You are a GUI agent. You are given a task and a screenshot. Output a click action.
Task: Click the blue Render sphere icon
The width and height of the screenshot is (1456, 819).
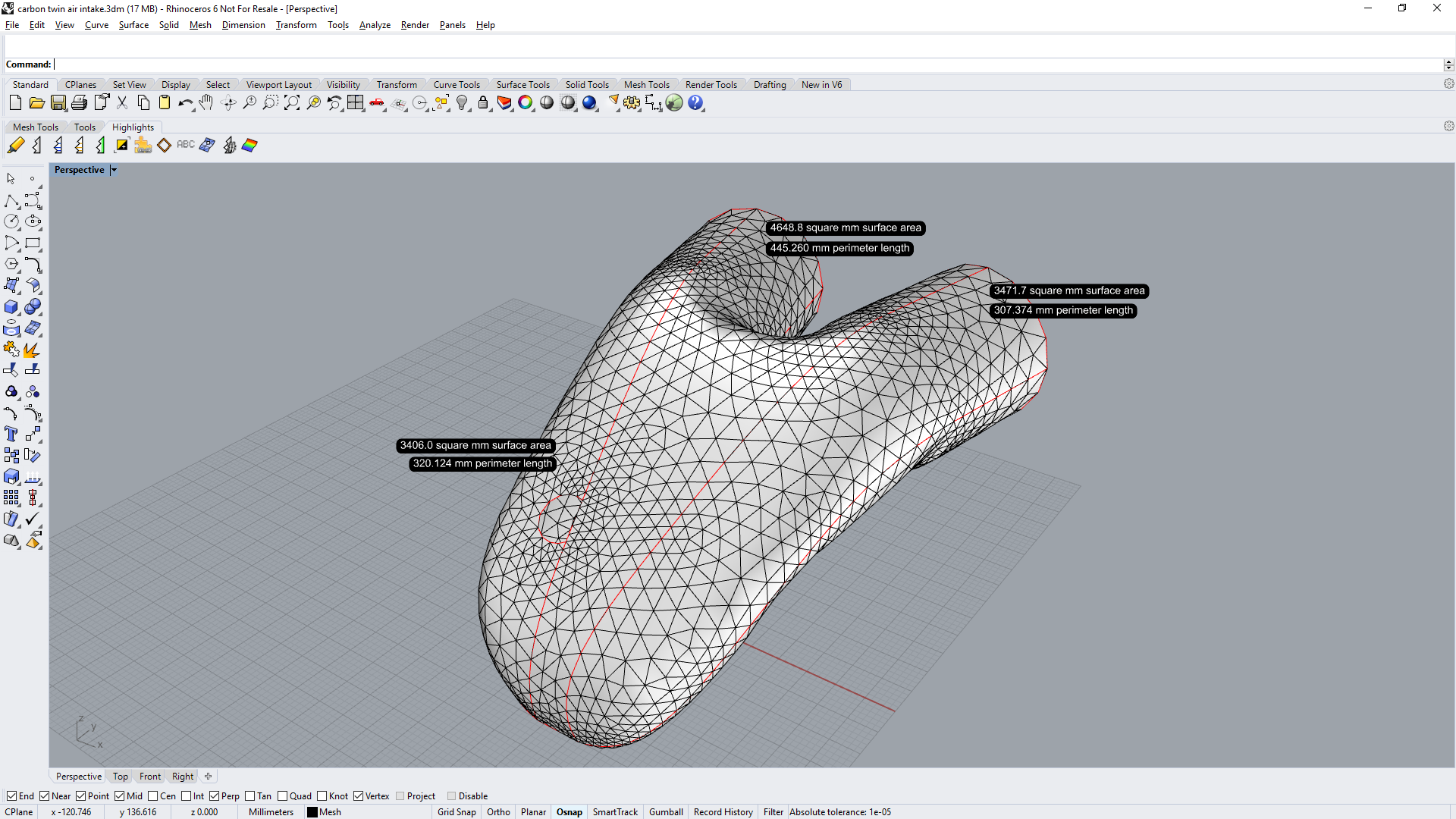[x=589, y=103]
